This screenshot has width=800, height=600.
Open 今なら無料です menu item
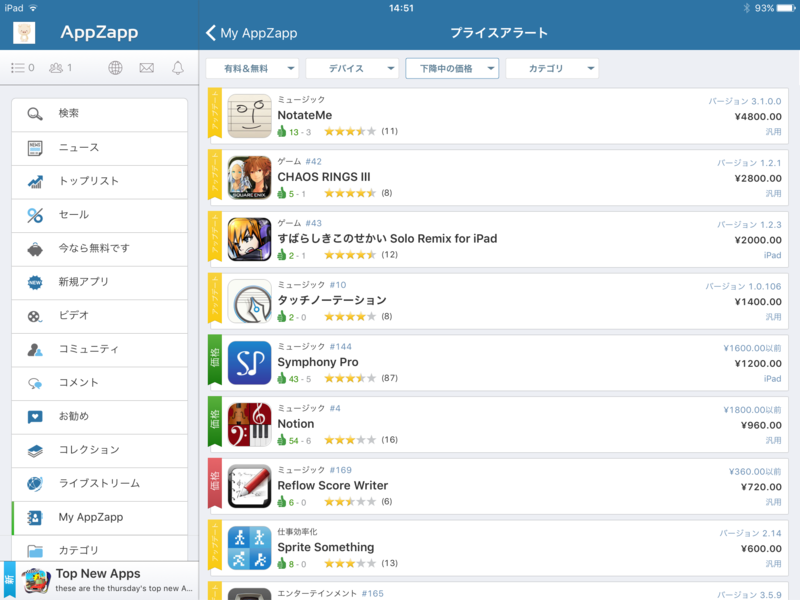(x=99, y=249)
